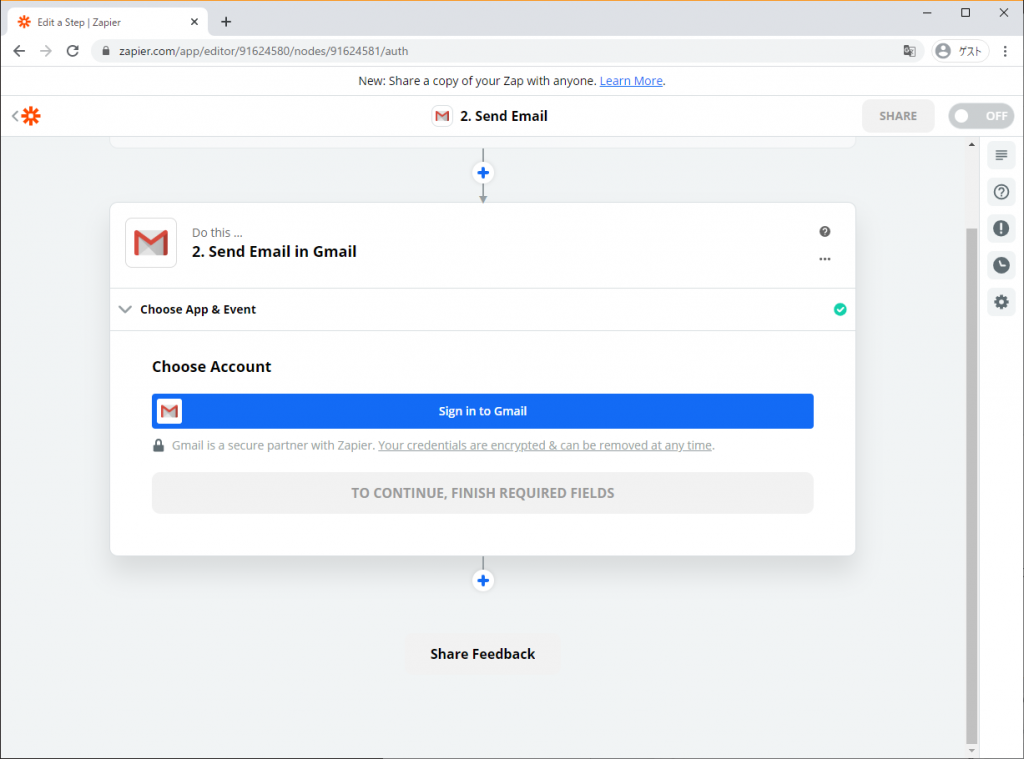
Task: Click the '2. Send Email' title text
Action: coord(504,116)
